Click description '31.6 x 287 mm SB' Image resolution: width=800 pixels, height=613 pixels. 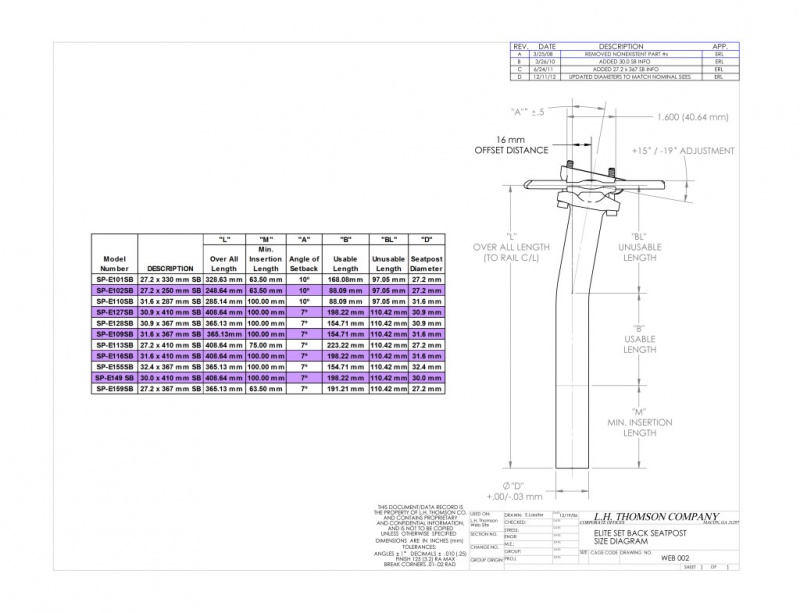(x=170, y=302)
